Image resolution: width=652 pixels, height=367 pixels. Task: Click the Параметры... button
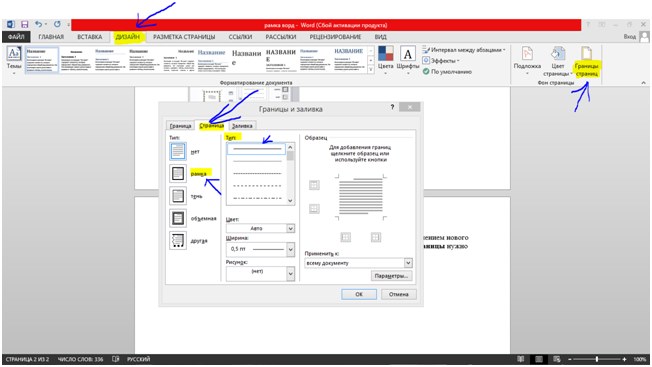point(391,276)
